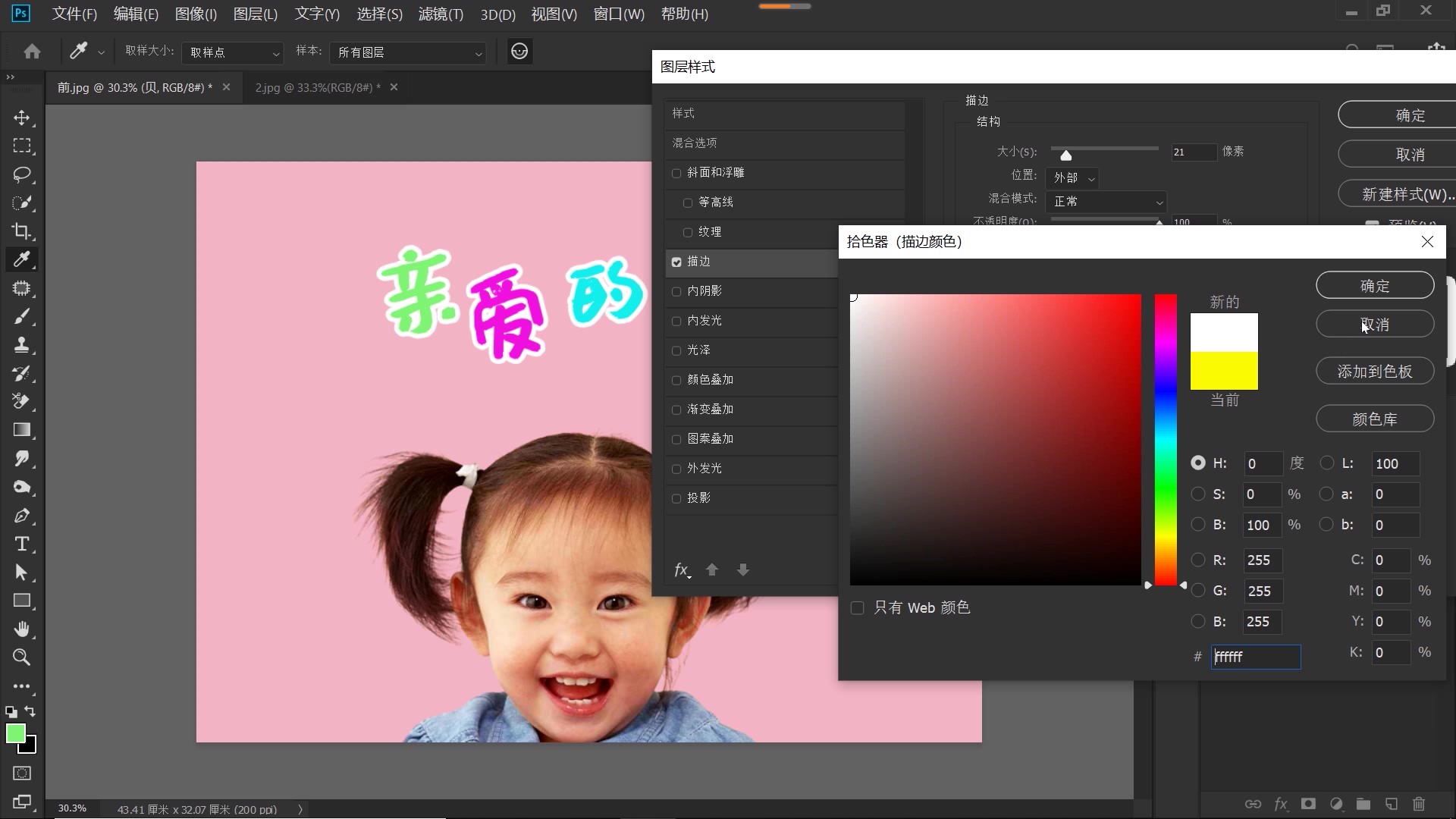Click the hex color input field showing ffffff
The height and width of the screenshot is (819, 1456).
point(1255,657)
